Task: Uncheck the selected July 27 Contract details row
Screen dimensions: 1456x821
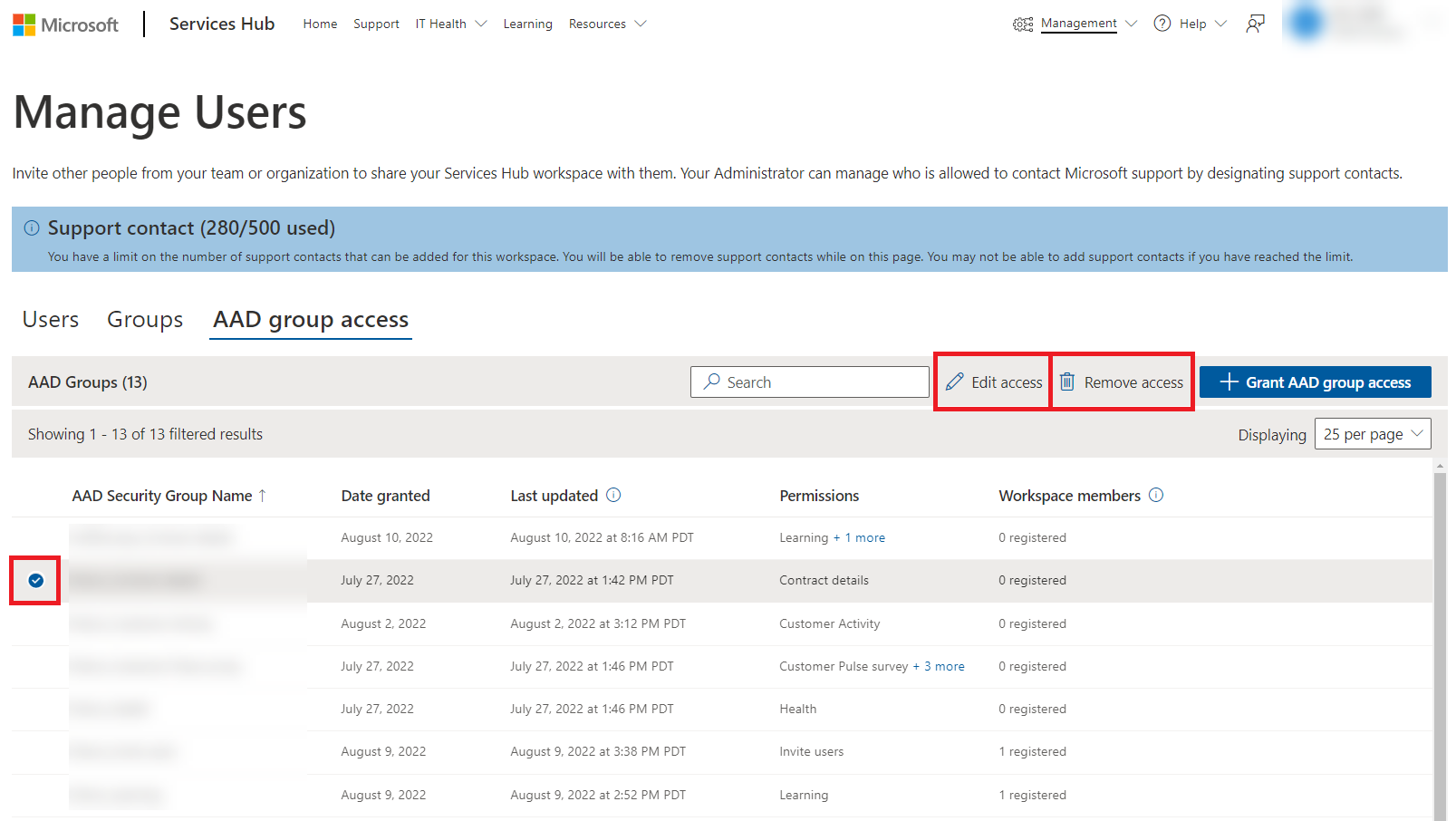Action: (x=36, y=580)
